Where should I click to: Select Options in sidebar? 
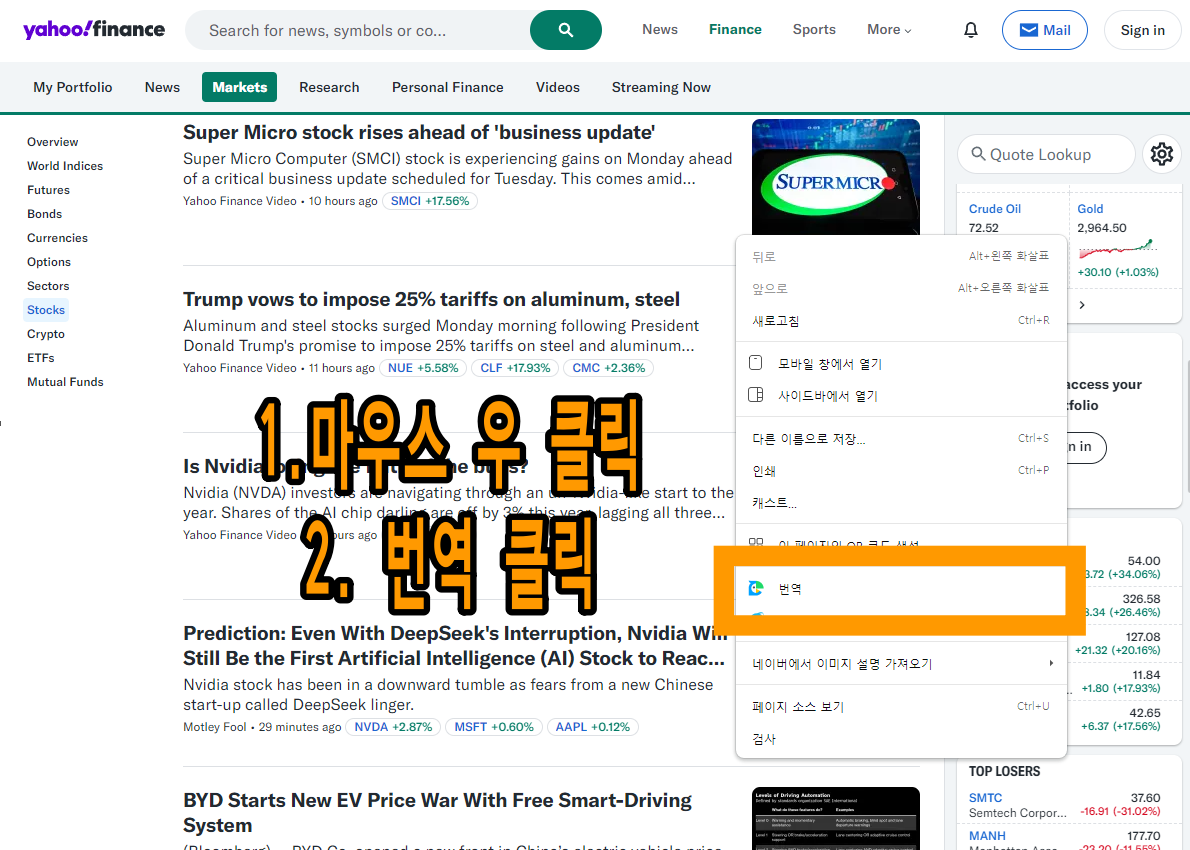[x=49, y=262]
